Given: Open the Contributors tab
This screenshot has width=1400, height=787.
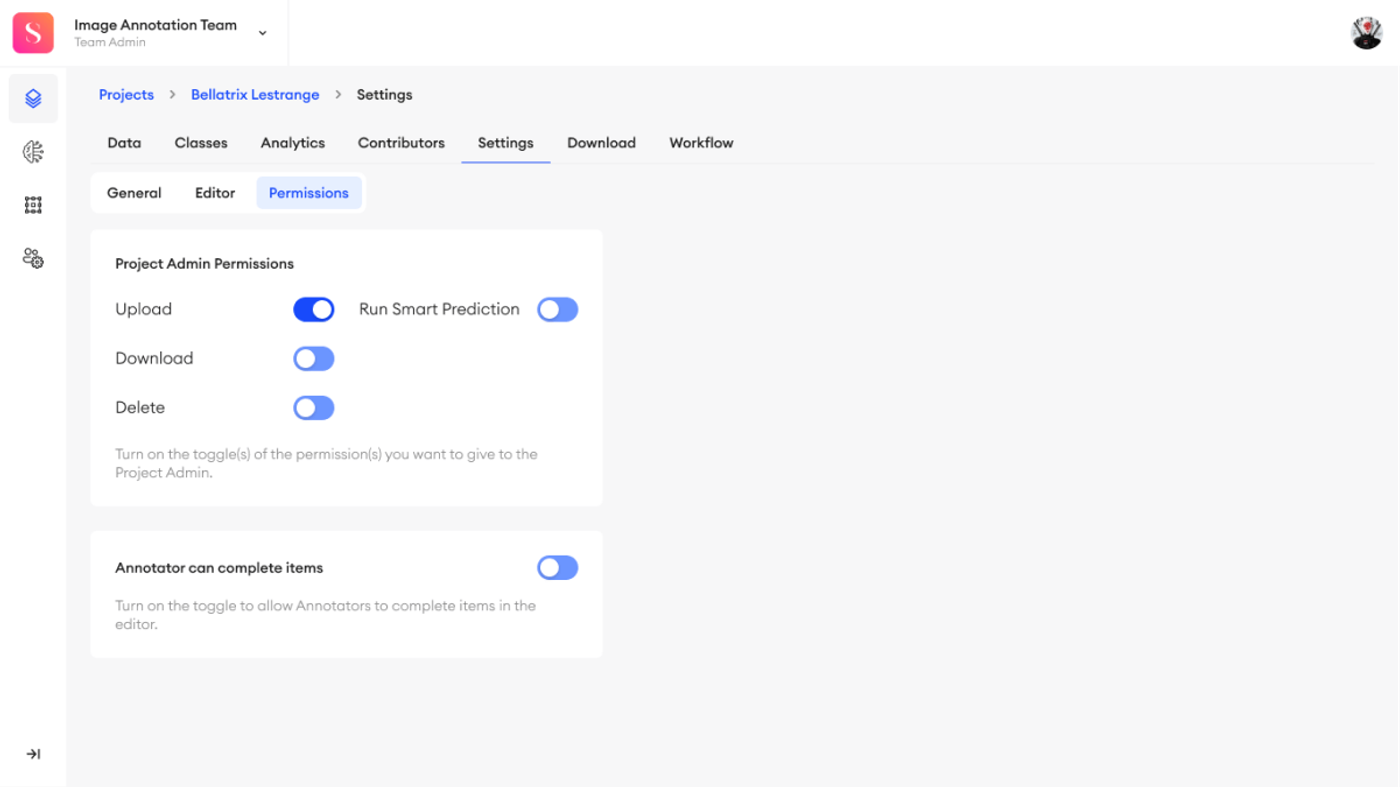Looking at the screenshot, I should coord(401,143).
